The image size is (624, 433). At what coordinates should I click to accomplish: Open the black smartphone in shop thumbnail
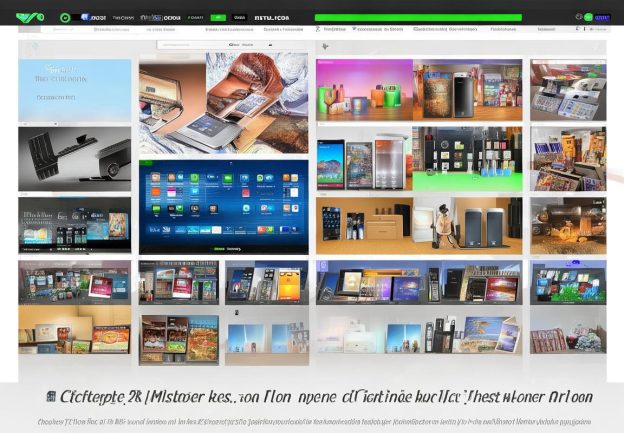pyautogui.click(x=468, y=90)
